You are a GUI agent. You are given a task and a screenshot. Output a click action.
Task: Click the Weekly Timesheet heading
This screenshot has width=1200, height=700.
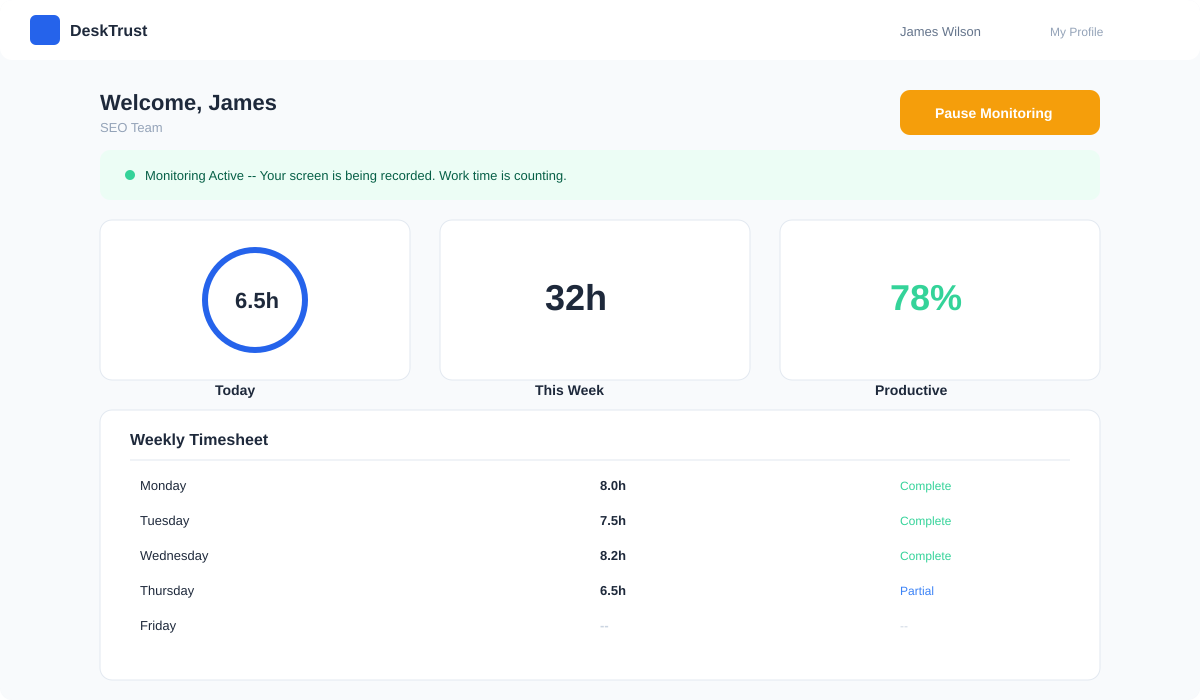pyautogui.click(x=199, y=440)
